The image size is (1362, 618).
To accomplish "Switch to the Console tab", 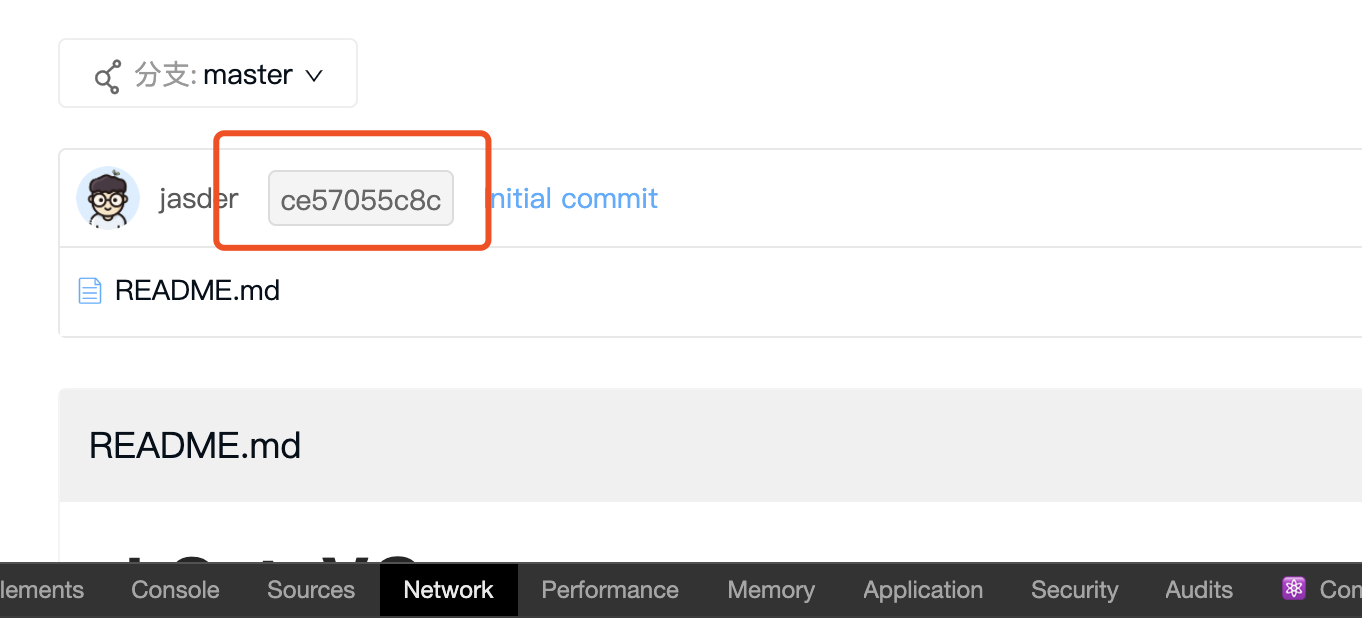I will (175, 590).
